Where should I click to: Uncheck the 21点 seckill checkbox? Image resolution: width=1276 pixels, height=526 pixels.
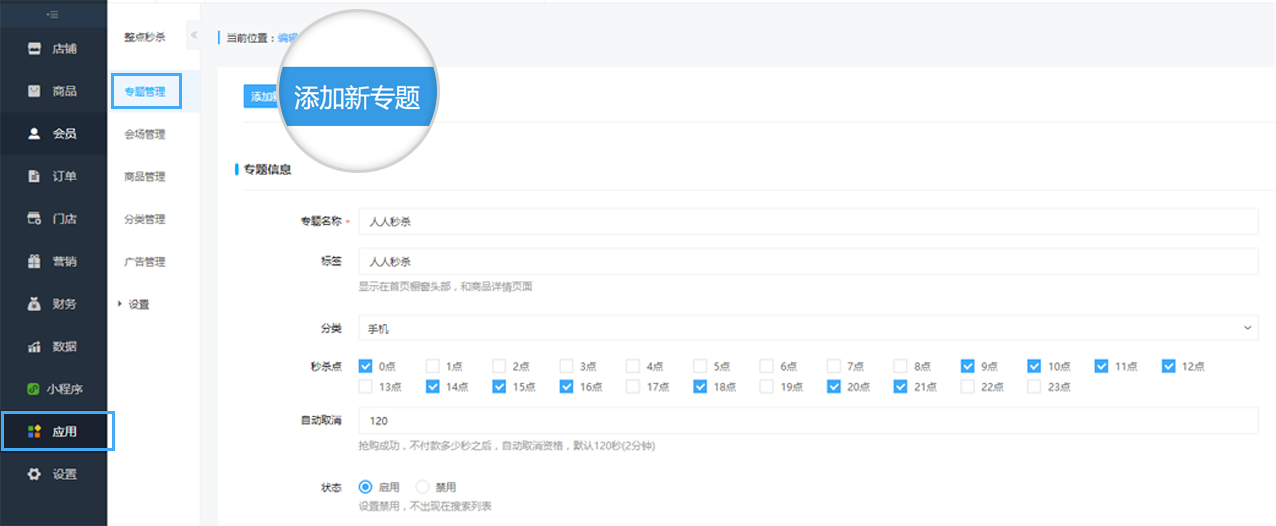[x=901, y=386]
